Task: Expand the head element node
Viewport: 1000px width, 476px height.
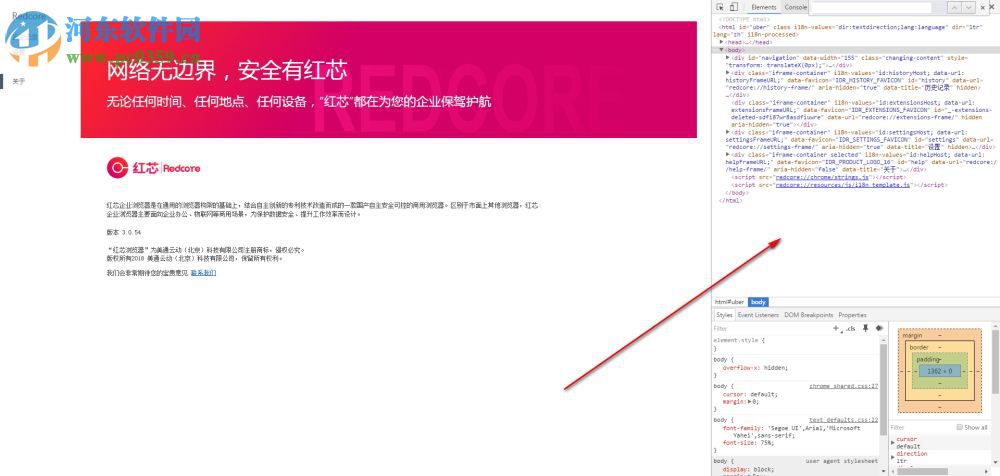Action: [x=722, y=42]
